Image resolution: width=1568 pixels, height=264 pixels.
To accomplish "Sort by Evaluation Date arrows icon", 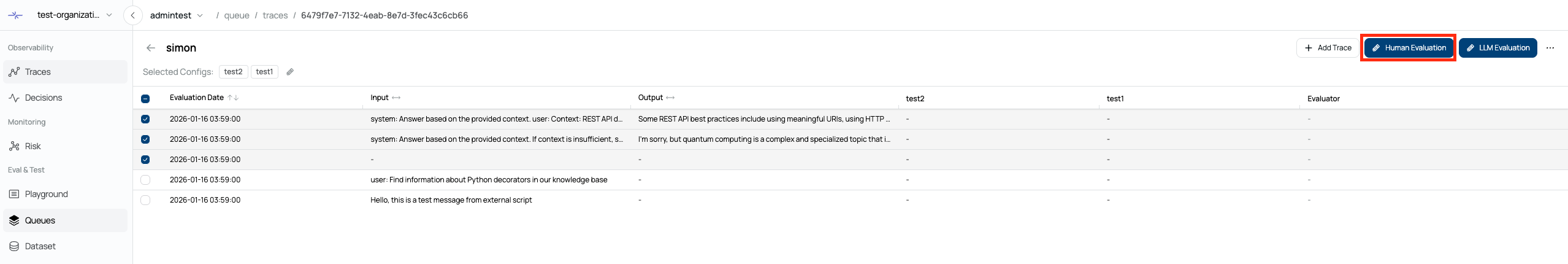I will pos(233,98).
